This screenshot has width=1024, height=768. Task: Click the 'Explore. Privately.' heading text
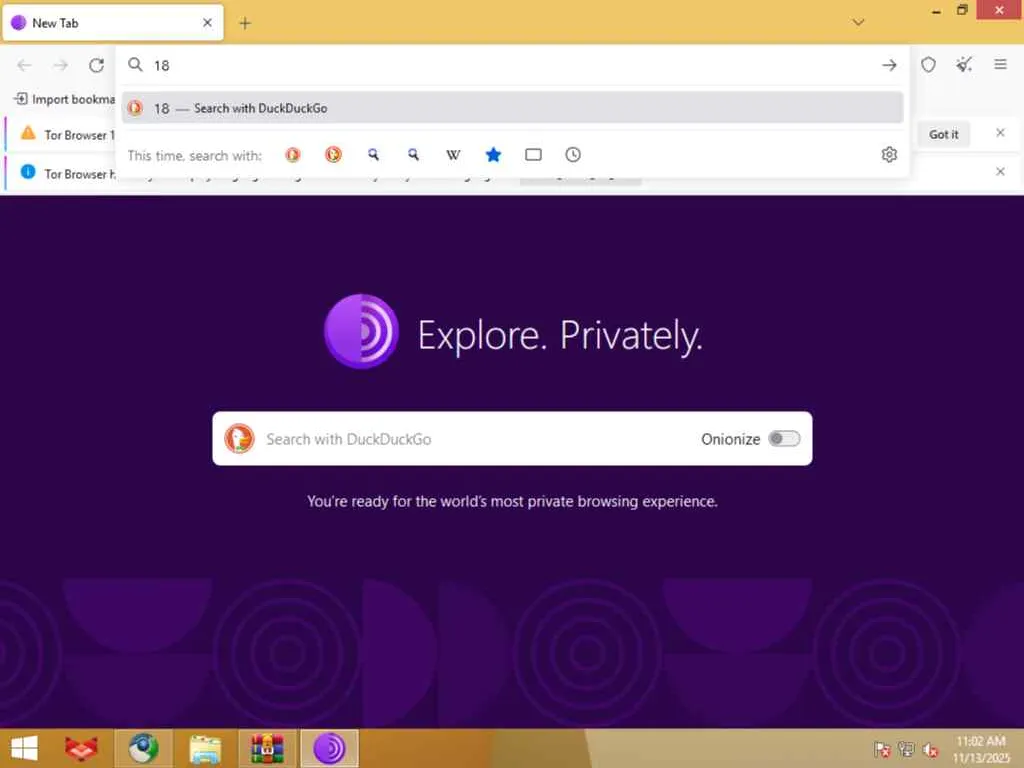click(560, 336)
